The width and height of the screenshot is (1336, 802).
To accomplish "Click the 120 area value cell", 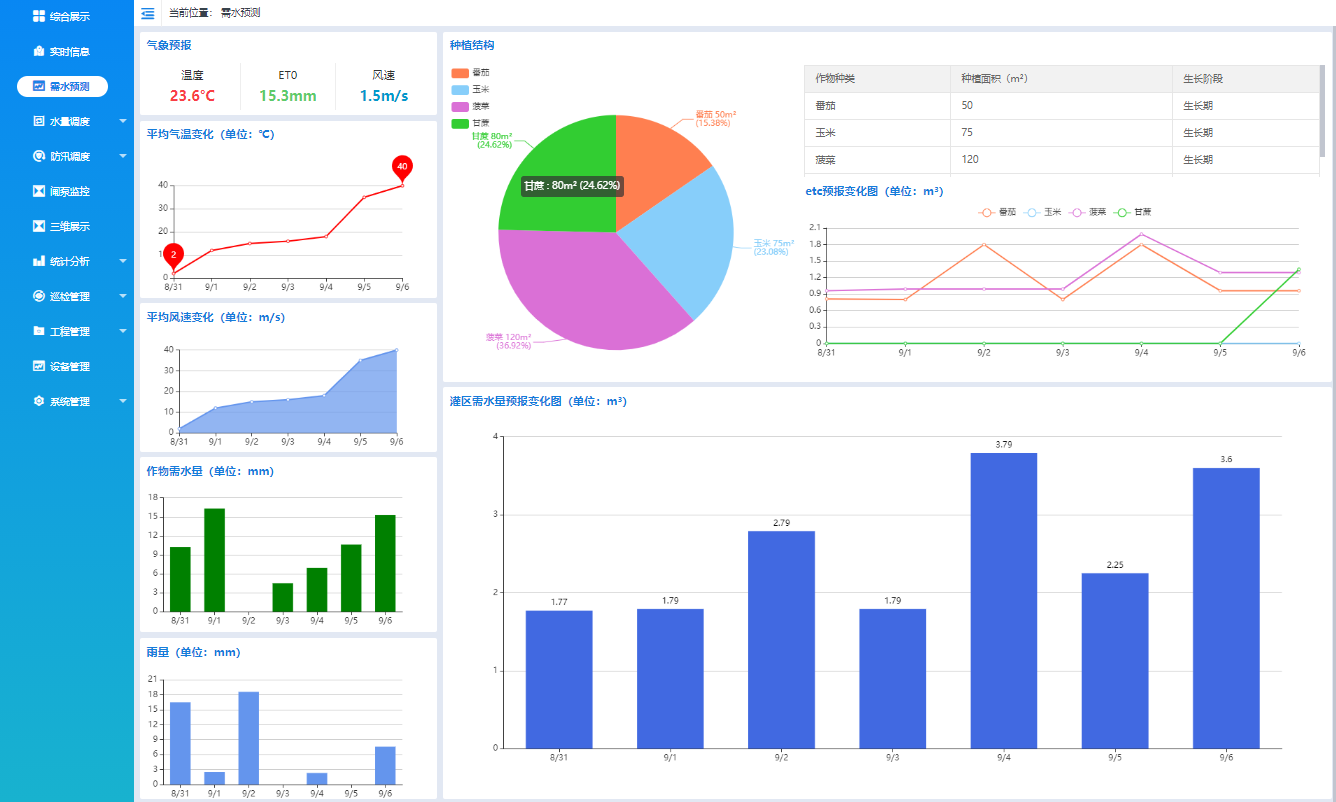I will [1061, 160].
